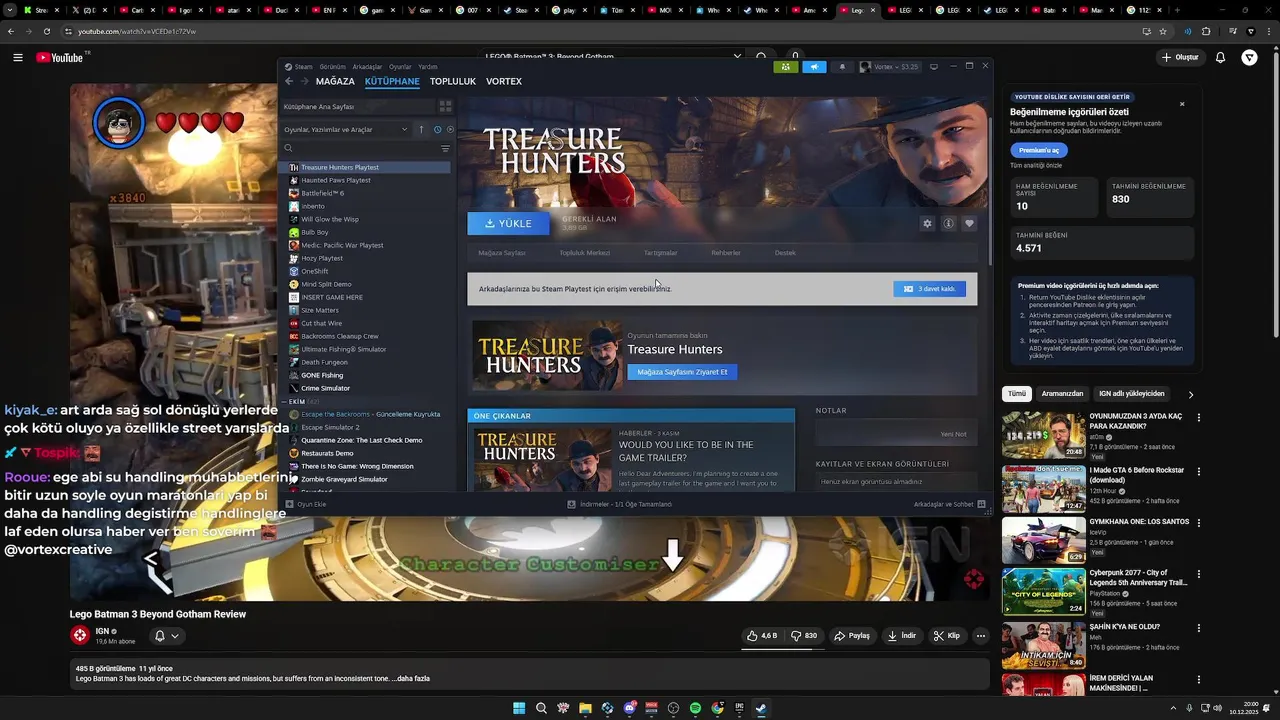The height and width of the screenshot is (720, 1280).
Task: Click the İndir download button
Action: point(901,635)
